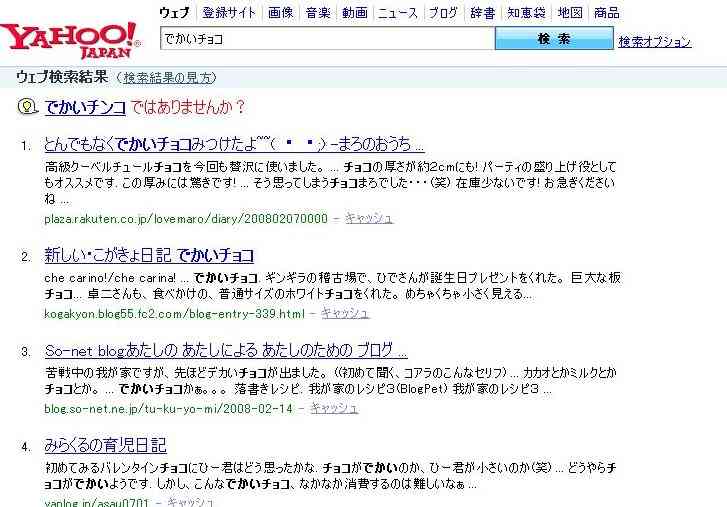
Task: Focus the search box containing でかいチョコ
Action: [327, 38]
